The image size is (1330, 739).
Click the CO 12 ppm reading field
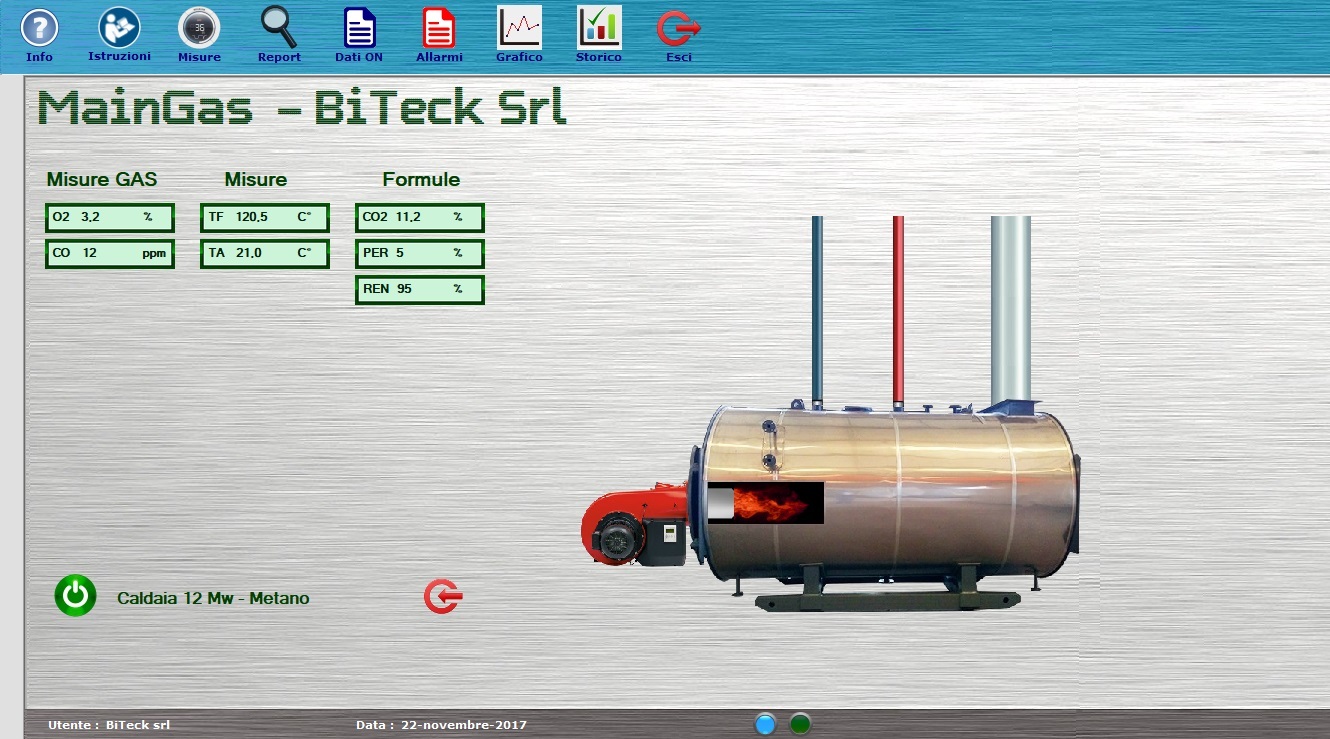point(110,254)
